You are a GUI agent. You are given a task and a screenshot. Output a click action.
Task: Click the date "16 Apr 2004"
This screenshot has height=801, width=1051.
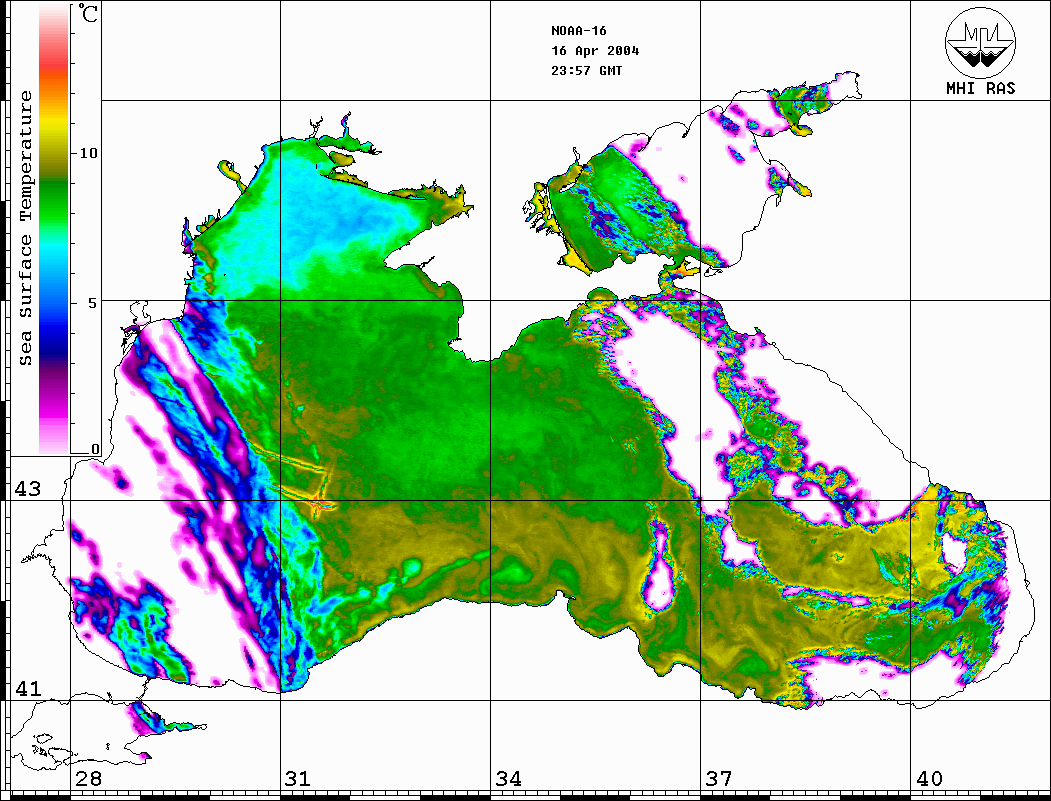(595, 51)
